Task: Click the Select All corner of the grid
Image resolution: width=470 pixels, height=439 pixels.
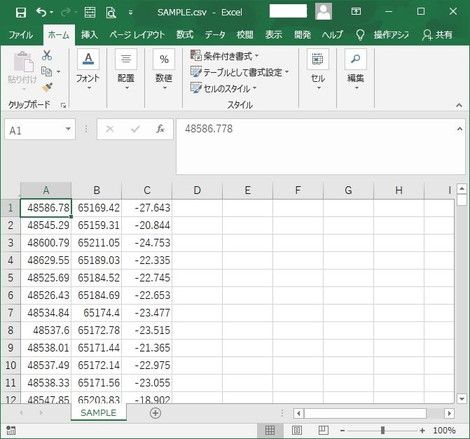Action: coord(11,191)
